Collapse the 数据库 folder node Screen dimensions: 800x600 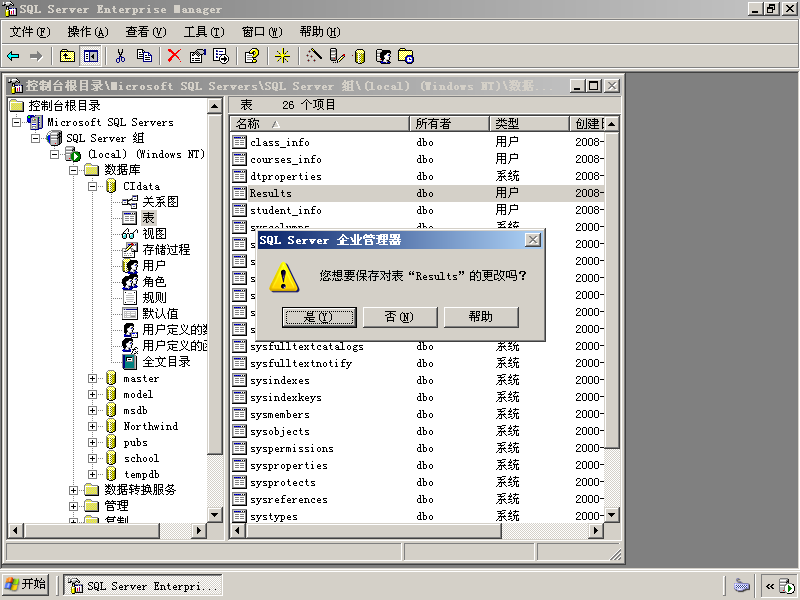pyautogui.click(x=73, y=170)
